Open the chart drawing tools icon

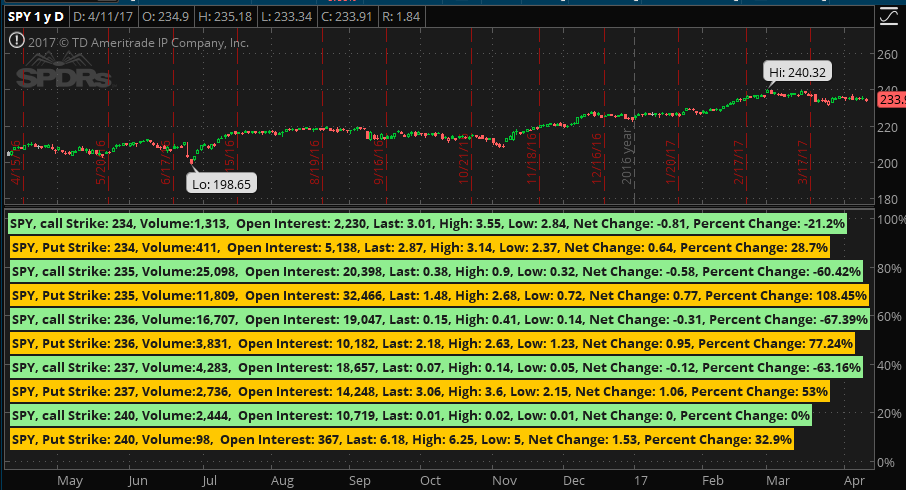tap(889, 16)
